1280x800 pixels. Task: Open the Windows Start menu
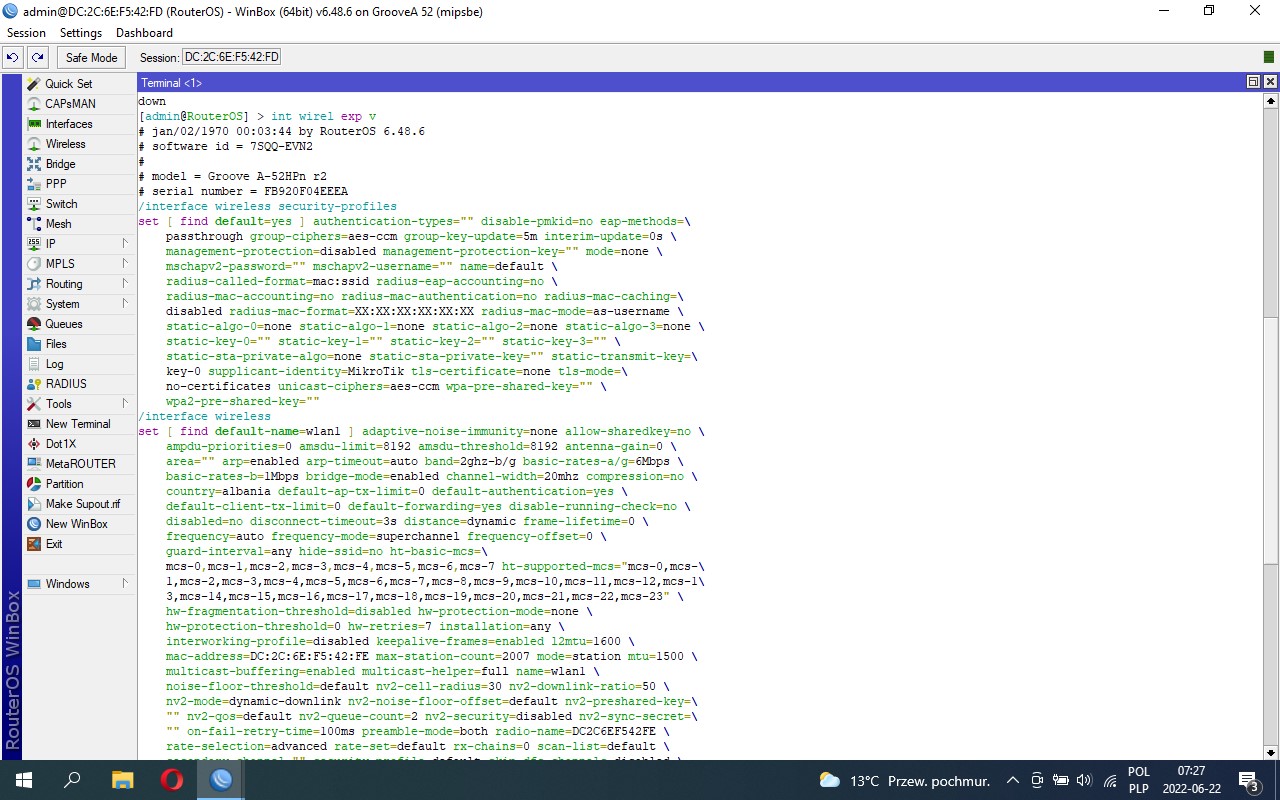click(x=24, y=780)
